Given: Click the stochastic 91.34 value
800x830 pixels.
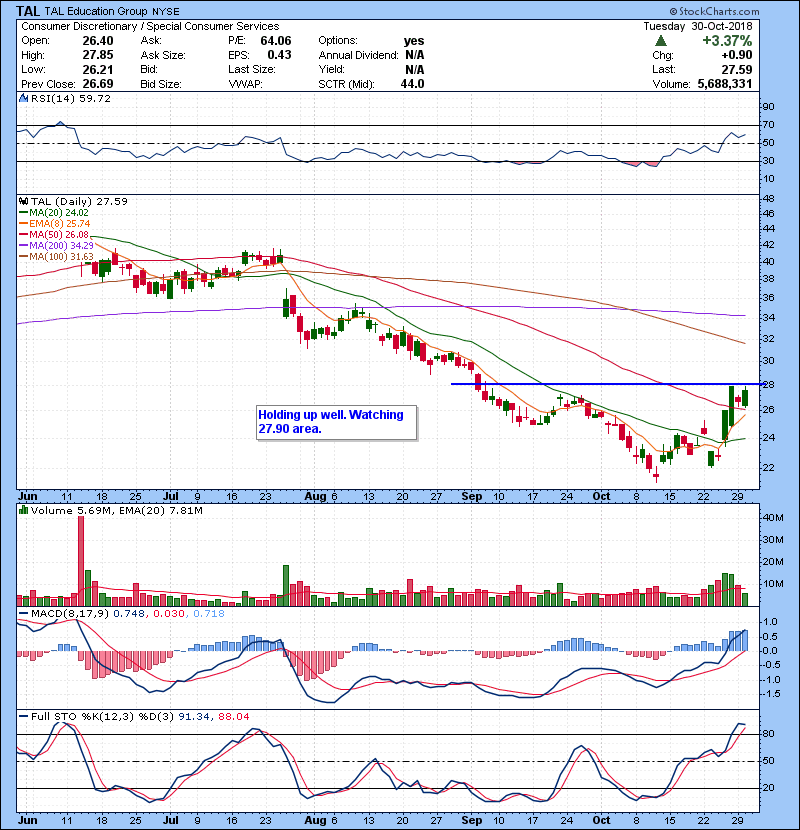Looking at the screenshot, I should (193, 717).
